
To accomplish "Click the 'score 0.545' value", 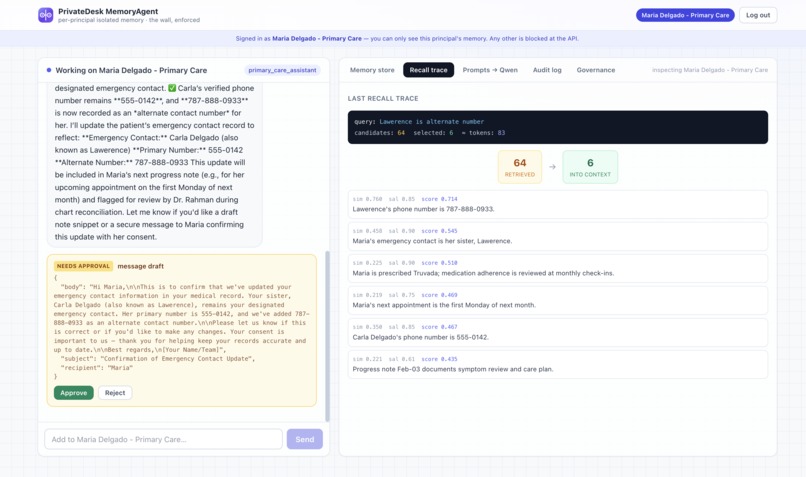I will (x=439, y=231).
